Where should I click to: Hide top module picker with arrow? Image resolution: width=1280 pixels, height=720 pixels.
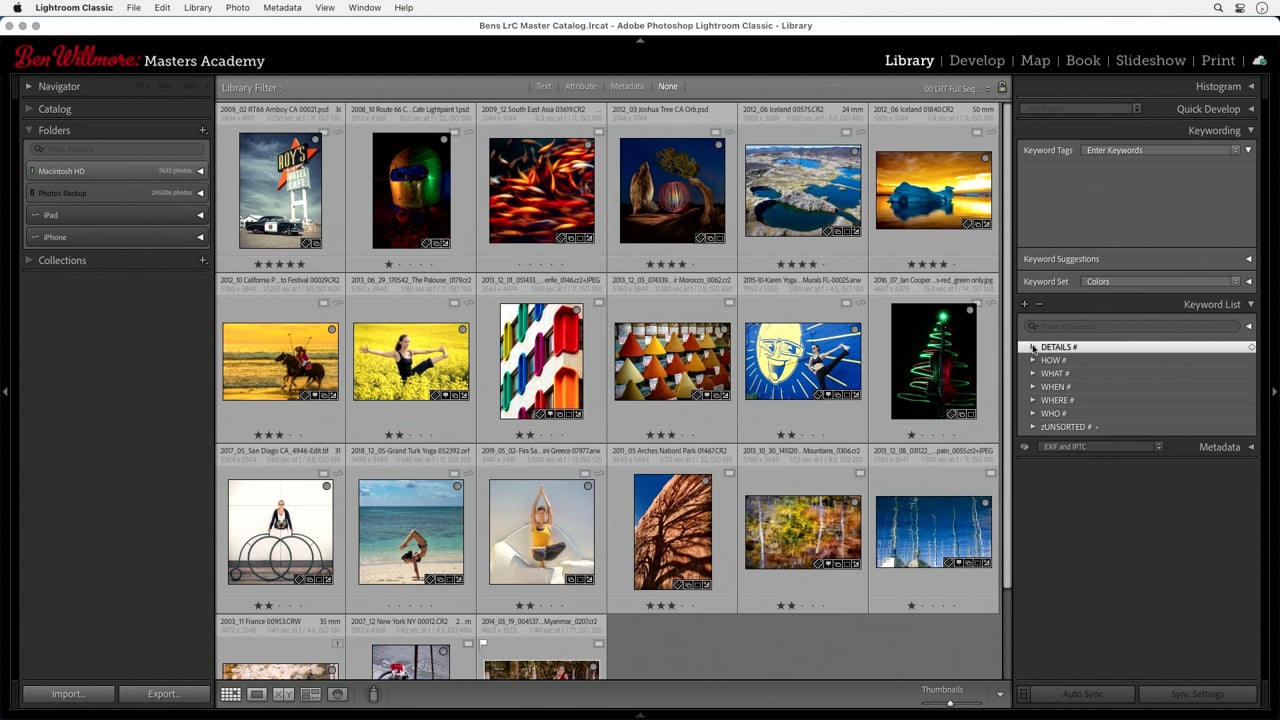coord(640,41)
